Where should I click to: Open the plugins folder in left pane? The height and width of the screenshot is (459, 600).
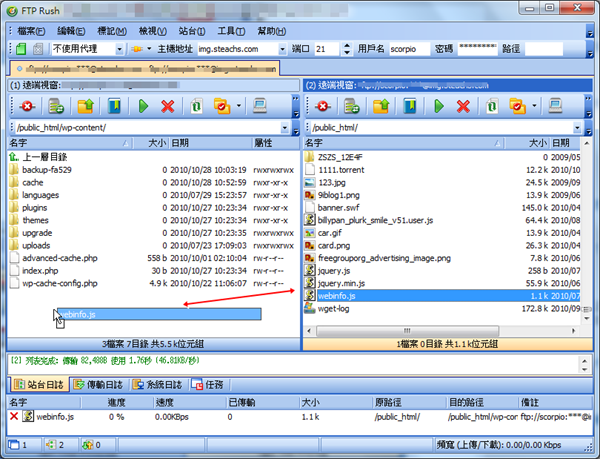click(x=34, y=208)
